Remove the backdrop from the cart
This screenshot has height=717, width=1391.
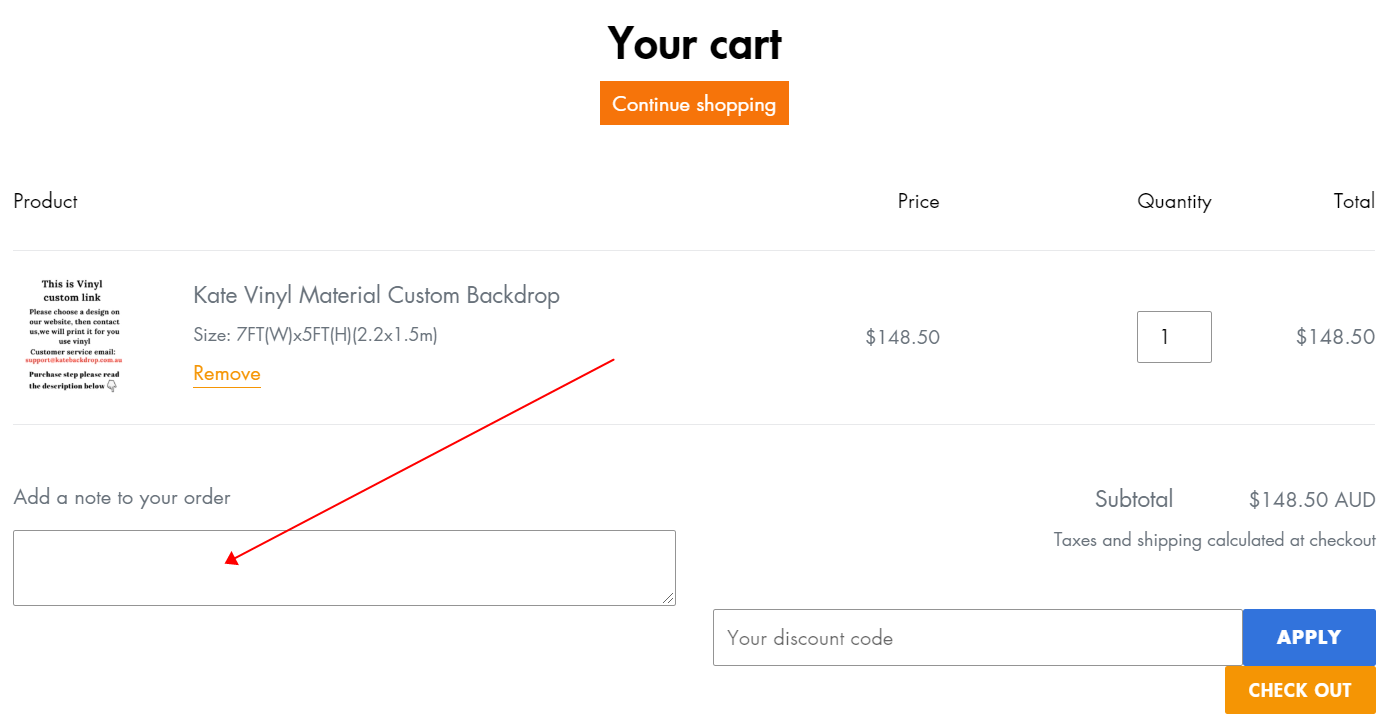click(227, 374)
